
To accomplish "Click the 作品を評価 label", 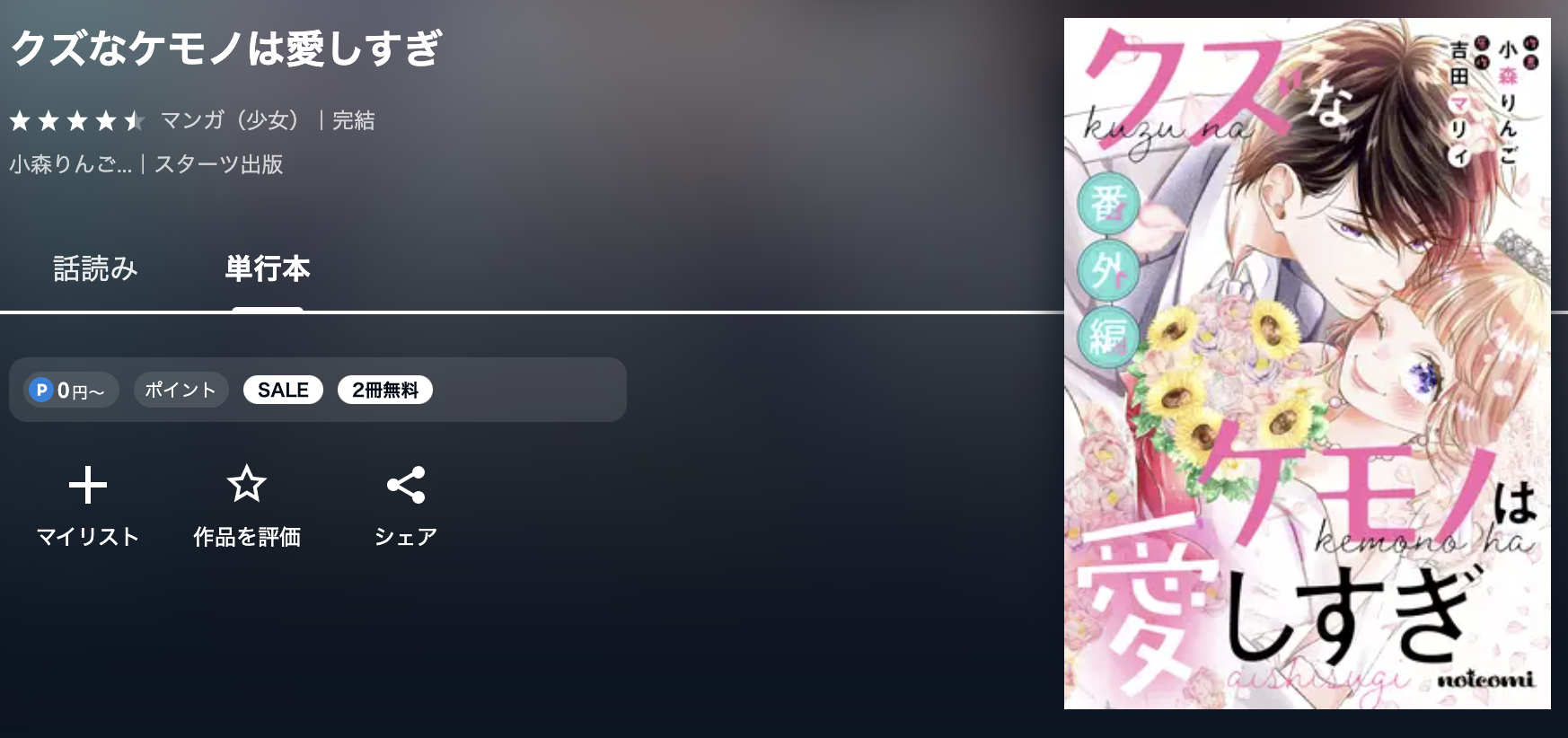I will click(x=247, y=537).
